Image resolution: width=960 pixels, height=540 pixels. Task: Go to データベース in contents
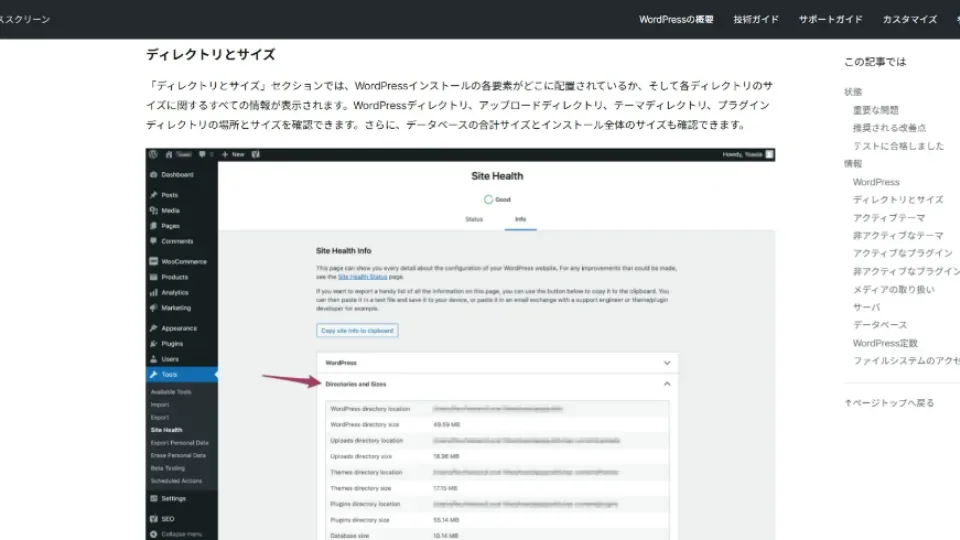tap(880, 324)
